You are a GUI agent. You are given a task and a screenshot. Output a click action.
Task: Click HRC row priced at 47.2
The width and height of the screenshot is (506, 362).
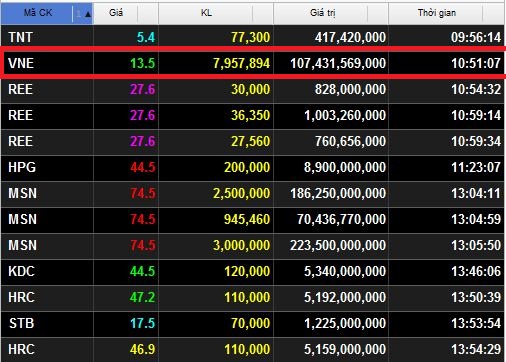tap(253, 297)
